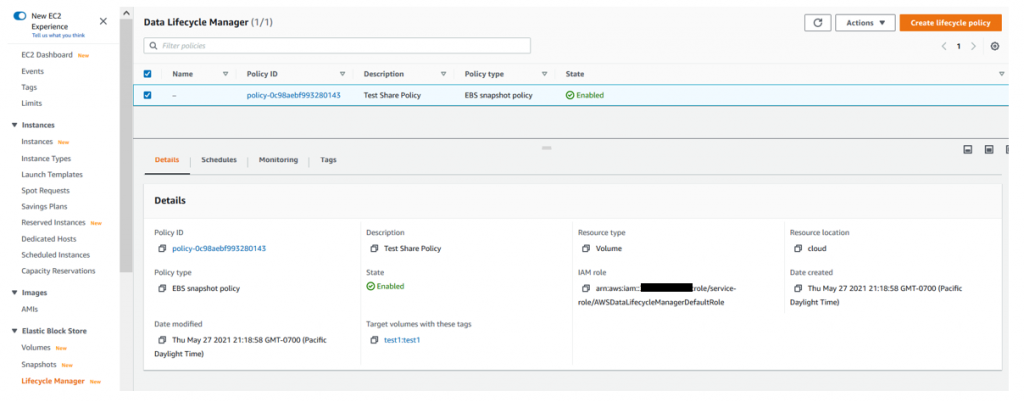Open Volumes in sidebar
Image resolution: width=1024 pixels, height=402 pixels.
36,348
